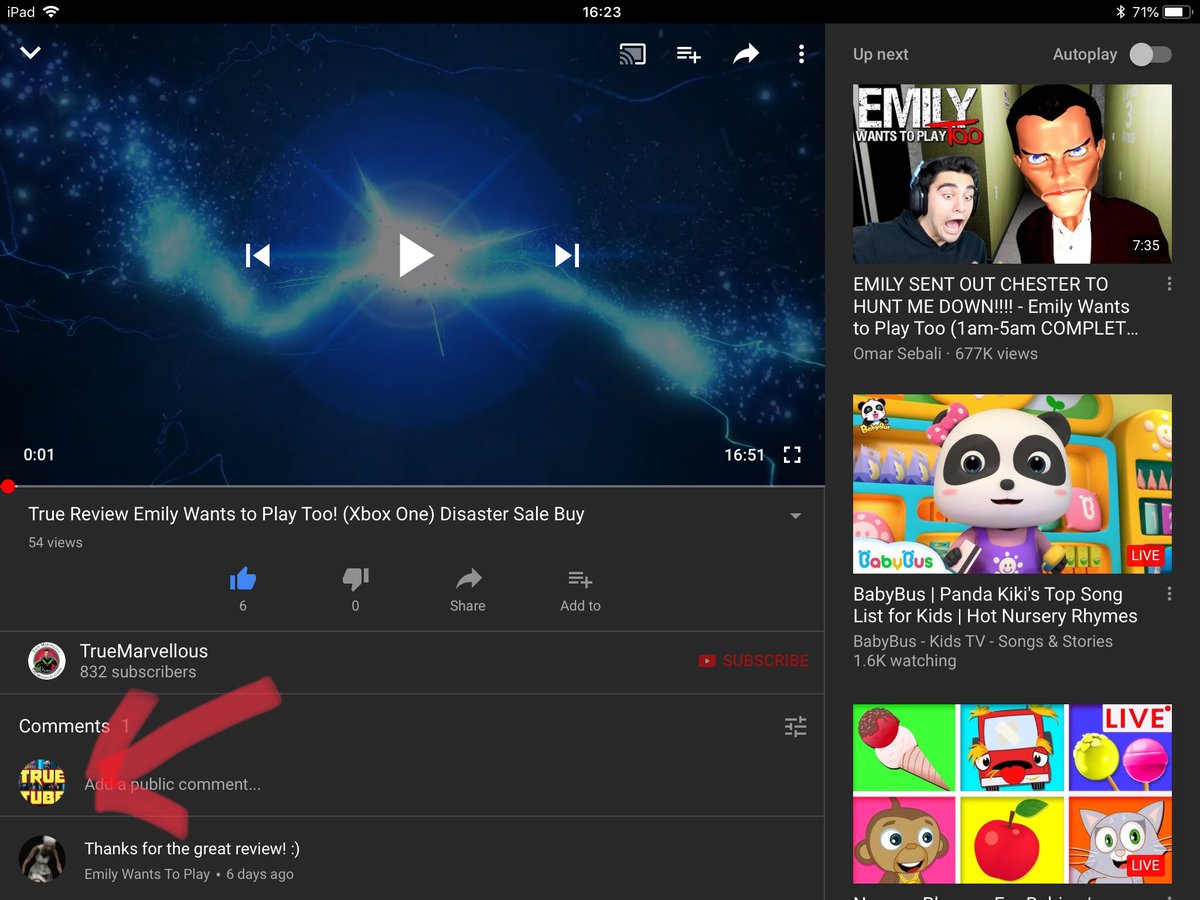Viewport: 1200px width, 900px height.
Task: Tap the 16:51 duration label
Action: click(744, 455)
